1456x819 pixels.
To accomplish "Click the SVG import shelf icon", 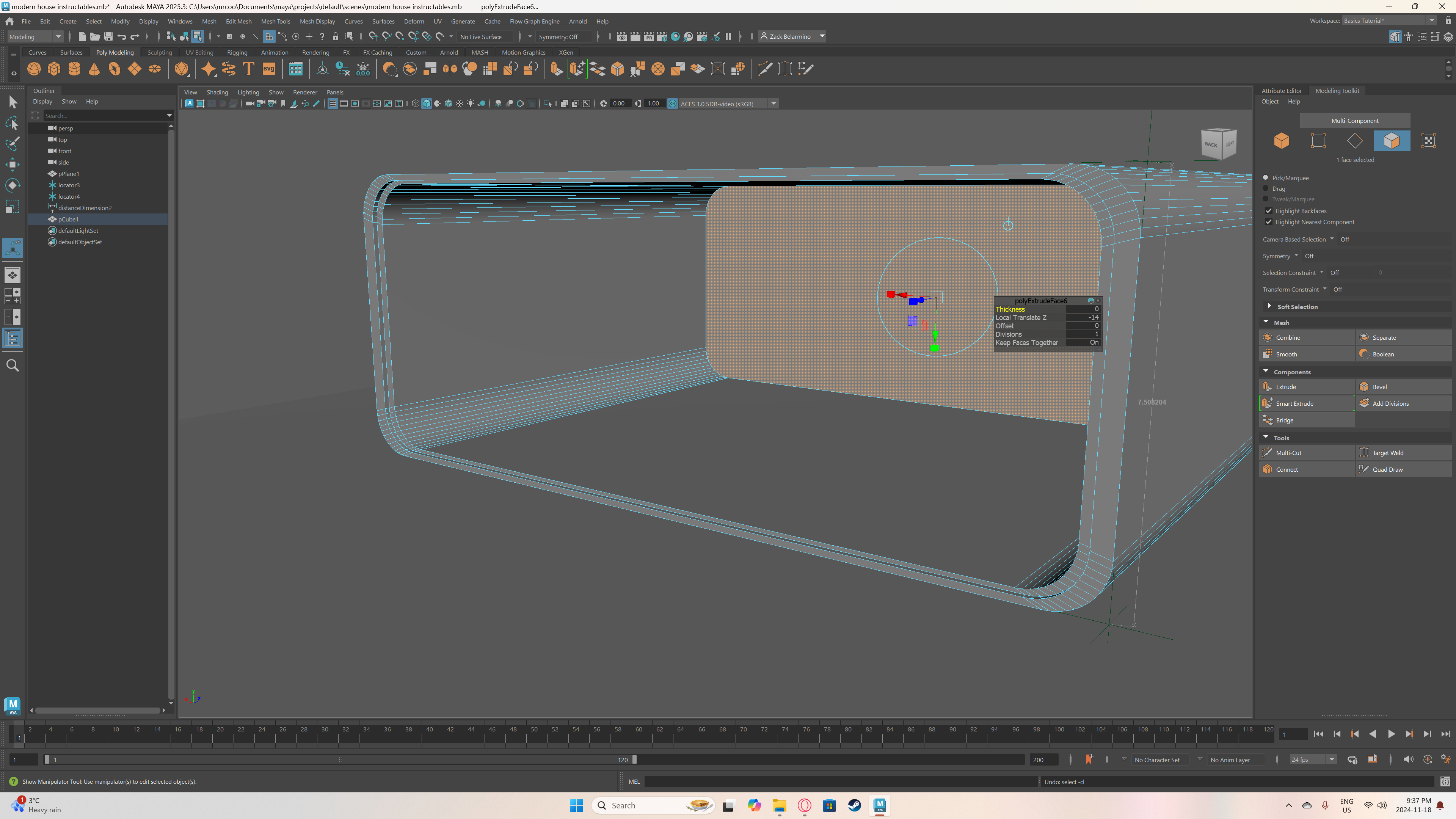I will pos(268,69).
